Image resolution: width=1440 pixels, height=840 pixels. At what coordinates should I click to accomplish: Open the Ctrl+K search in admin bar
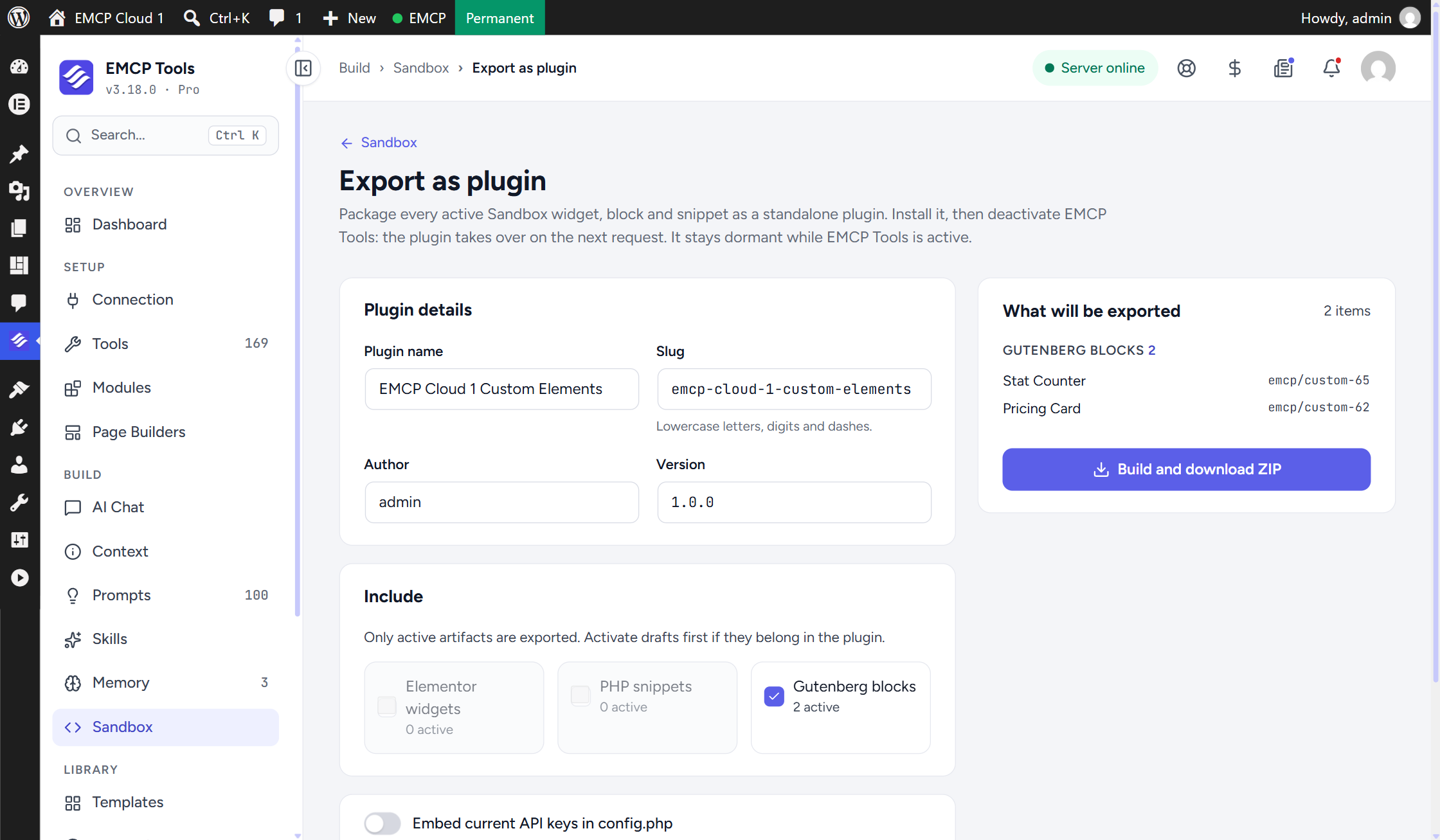pos(217,17)
